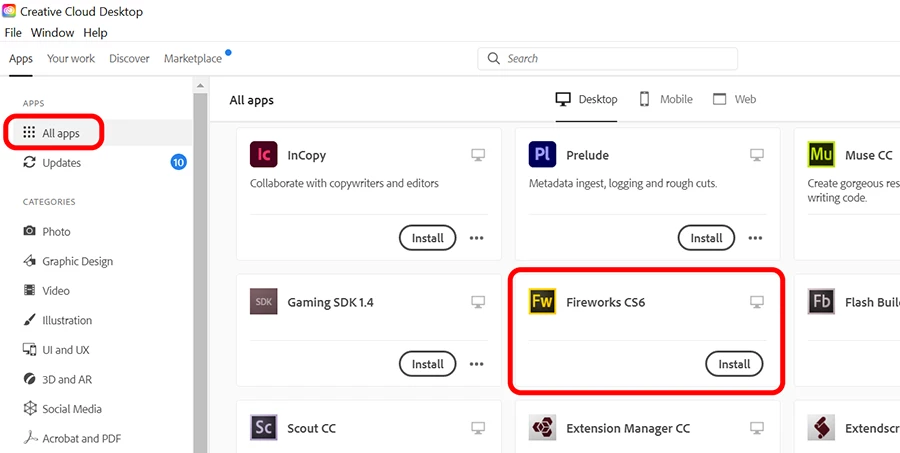900x453 pixels.
Task: Switch to the Discover tab
Action: [x=129, y=59]
